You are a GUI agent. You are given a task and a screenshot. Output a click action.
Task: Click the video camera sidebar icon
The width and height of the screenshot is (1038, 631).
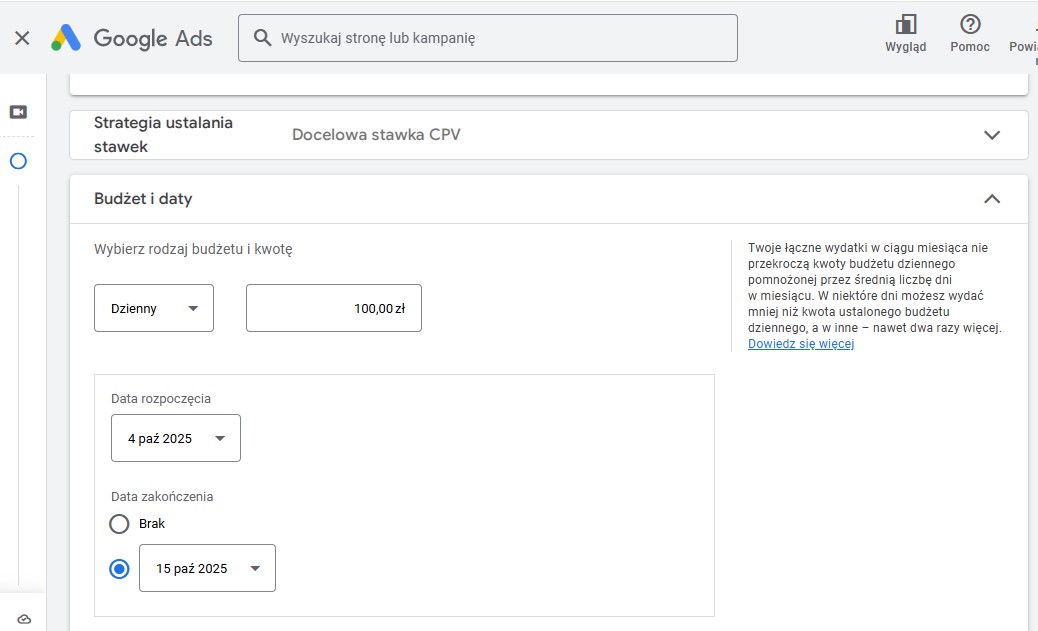click(18, 112)
